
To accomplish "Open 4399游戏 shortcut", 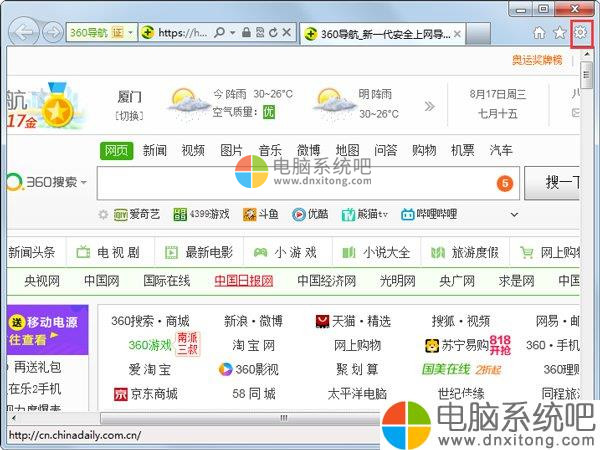I will pos(201,214).
